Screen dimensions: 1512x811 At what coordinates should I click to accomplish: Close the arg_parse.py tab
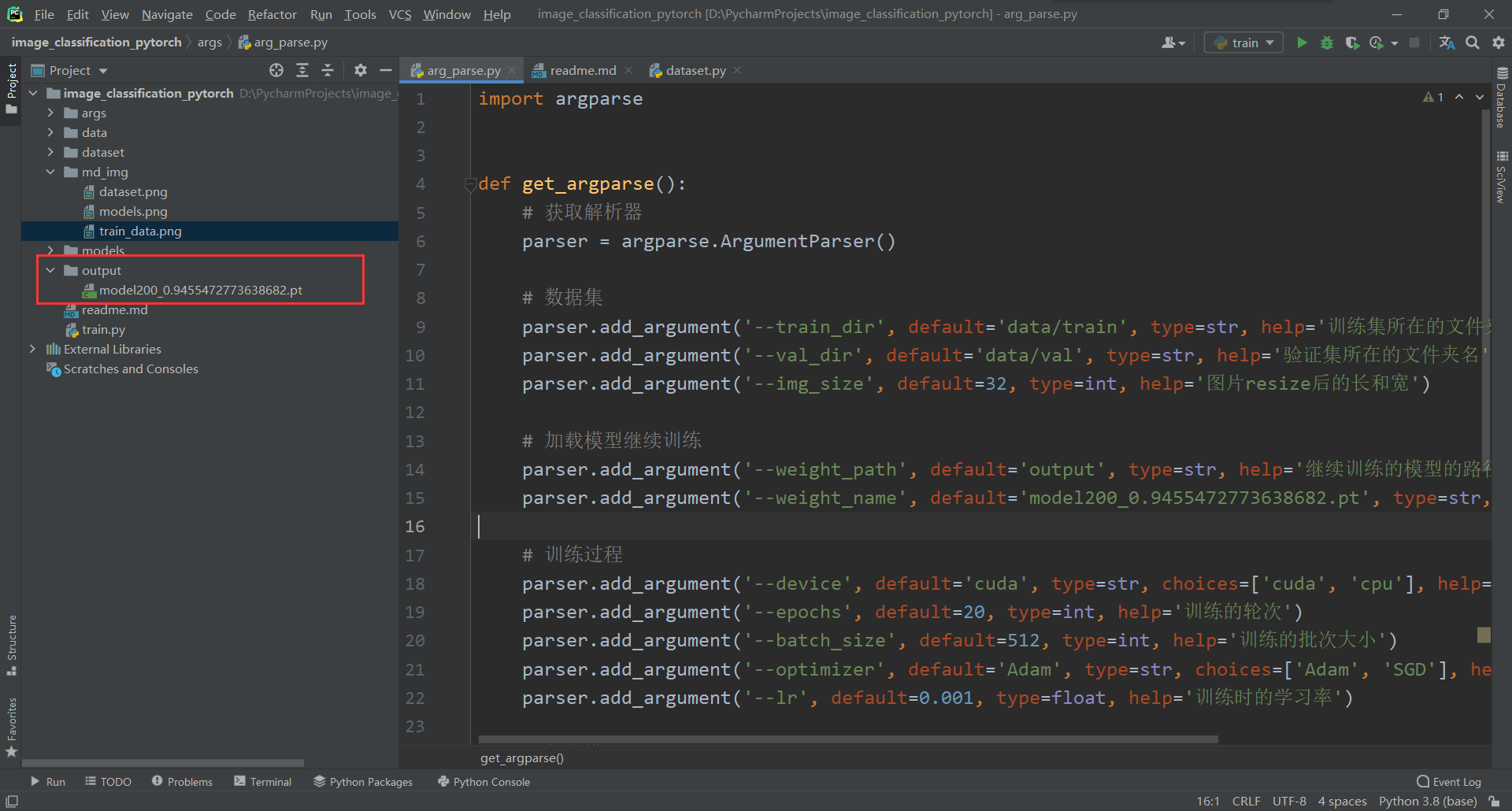[512, 70]
